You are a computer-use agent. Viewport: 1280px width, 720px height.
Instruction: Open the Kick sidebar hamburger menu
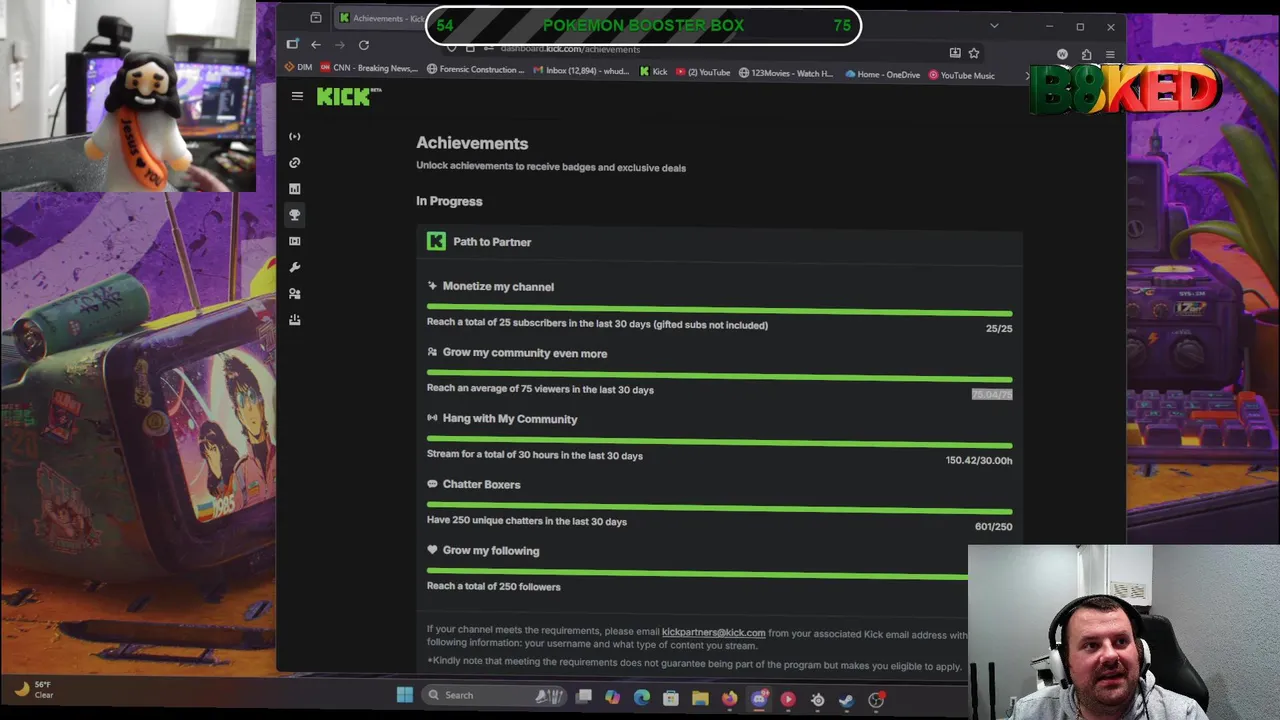297,96
